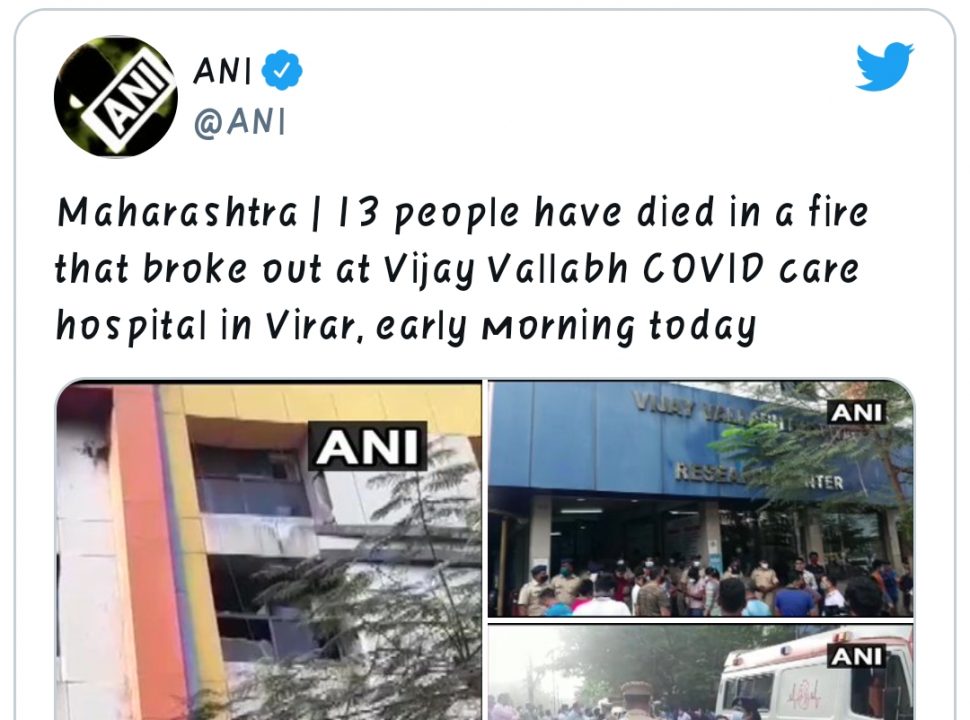Open the Vijay Vallabh hospital entrance photo
The image size is (970, 720).
click(701, 499)
